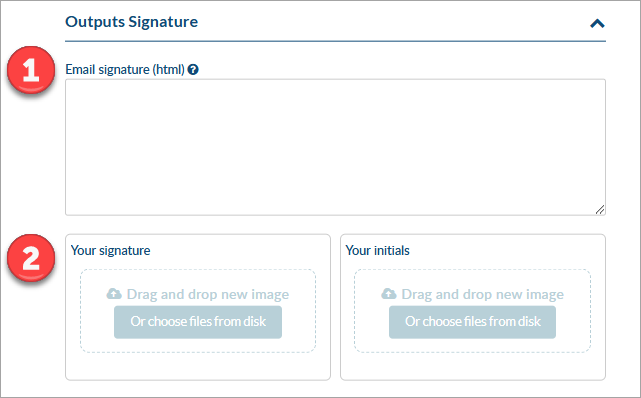Click the Your signature panel title

pyautogui.click(x=110, y=250)
